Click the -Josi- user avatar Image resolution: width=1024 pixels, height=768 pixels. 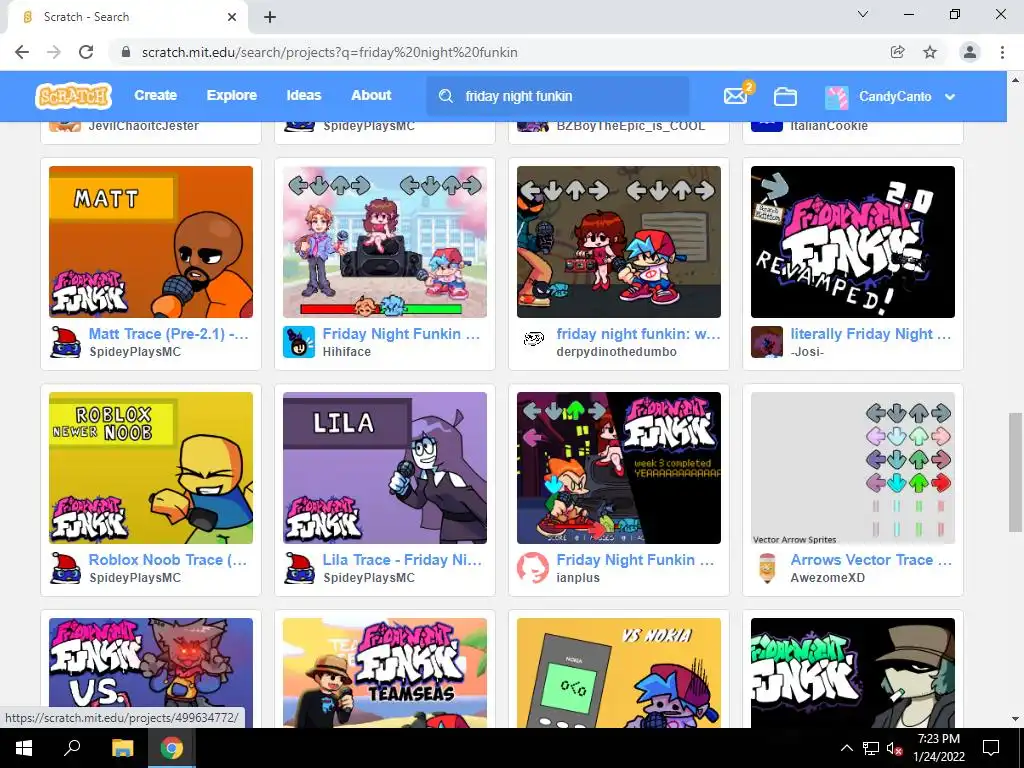pyautogui.click(x=767, y=342)
